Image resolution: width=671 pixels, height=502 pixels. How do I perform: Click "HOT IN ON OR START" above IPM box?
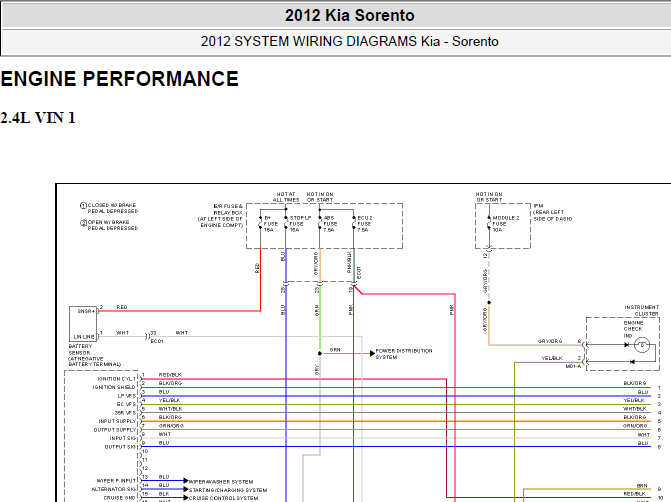coord(489,197)
